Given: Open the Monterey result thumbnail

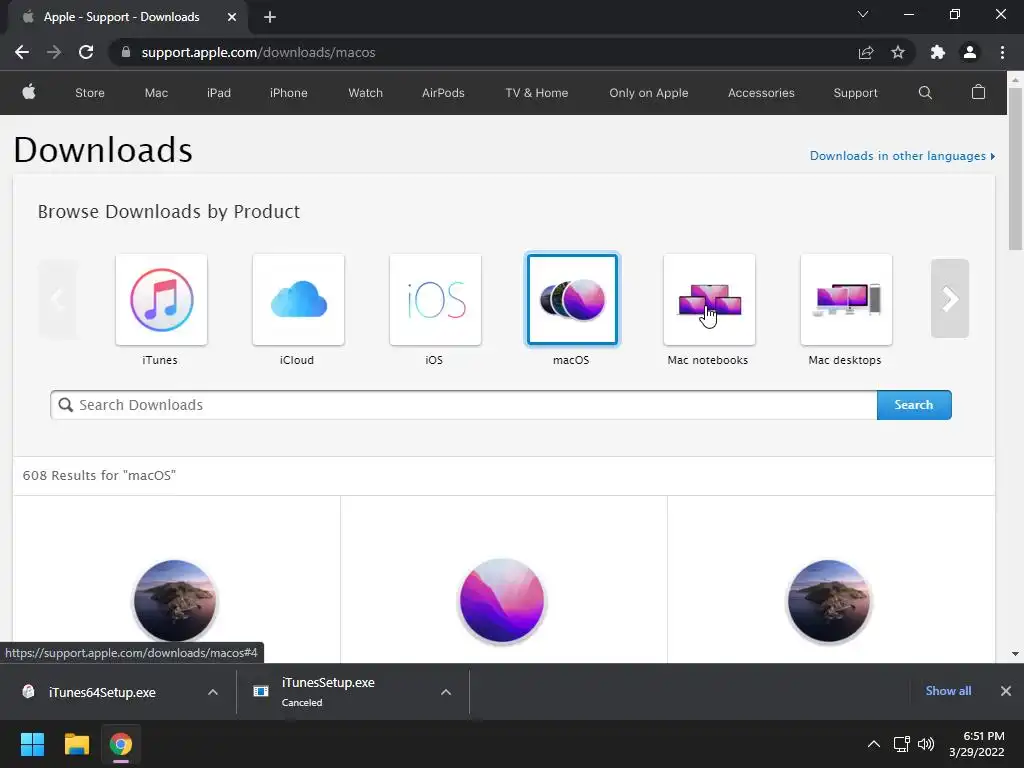Looking at the screenshot, I should click(502, 601).
